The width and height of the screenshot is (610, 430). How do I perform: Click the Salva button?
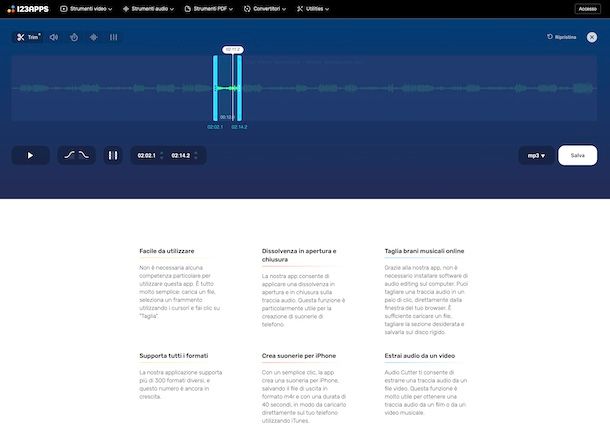pos(577,155)
